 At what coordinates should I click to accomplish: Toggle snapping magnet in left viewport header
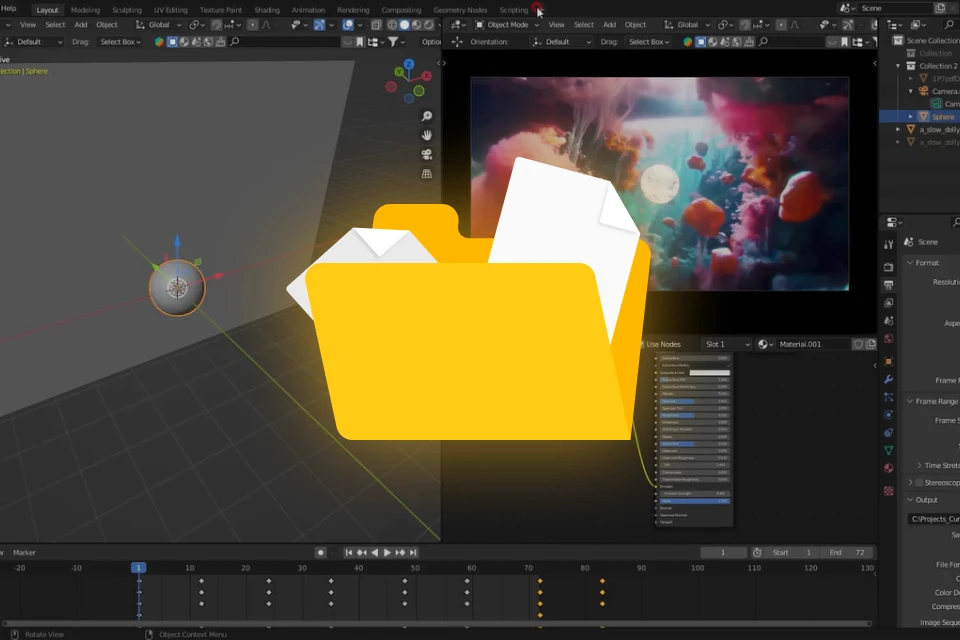[x=216, y=24]
